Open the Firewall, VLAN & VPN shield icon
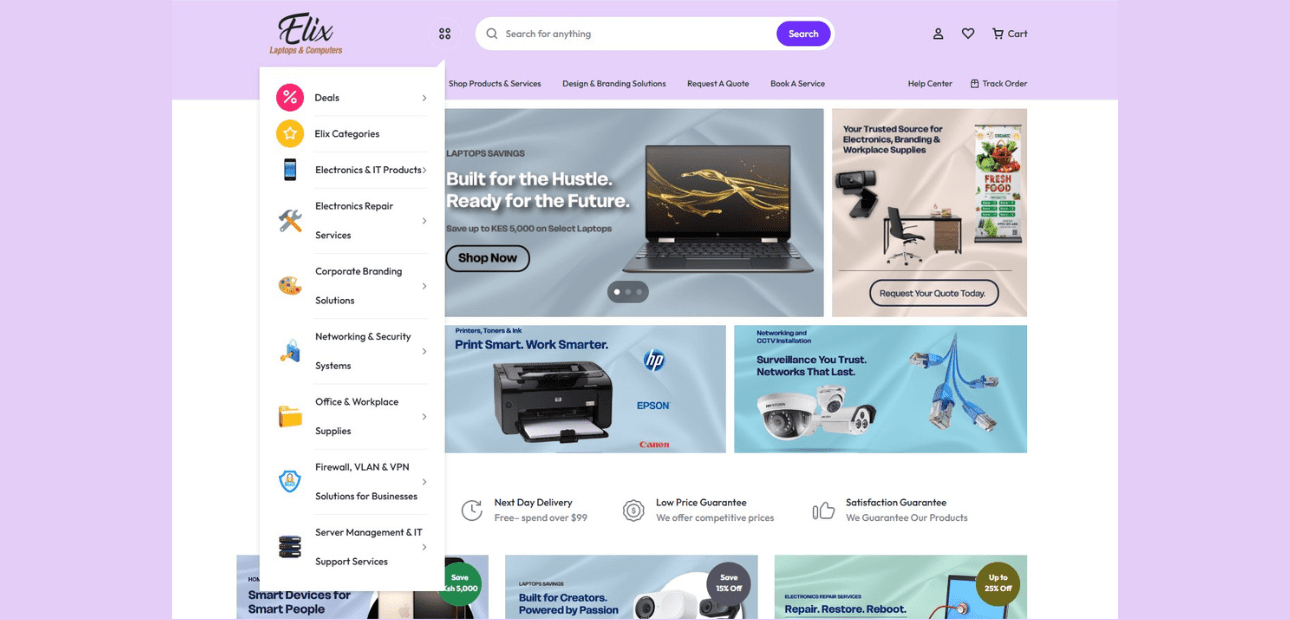The height and width of the screenshot is (620, 1290). (289, 481)
